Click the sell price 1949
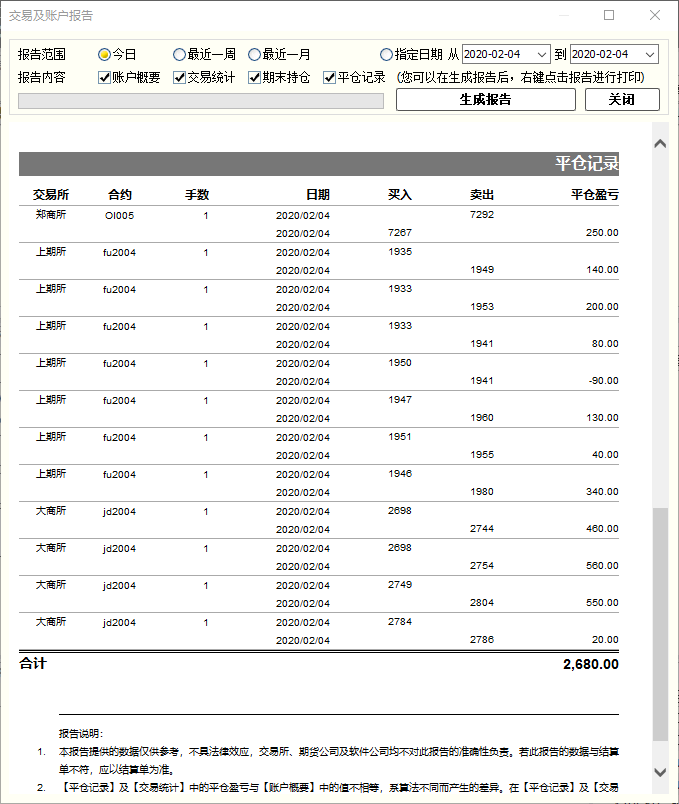Screen dimensions: 679x804 pyautogui.click(x=482, y=270)
